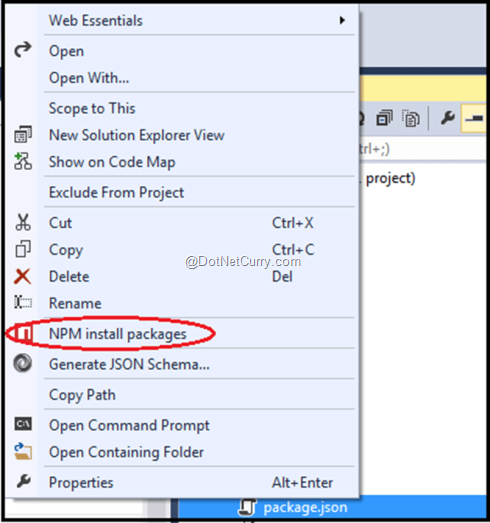Expand the Web Essentials submenu arrow
This screenshot has height=523, width=490.
pos(342,20)
